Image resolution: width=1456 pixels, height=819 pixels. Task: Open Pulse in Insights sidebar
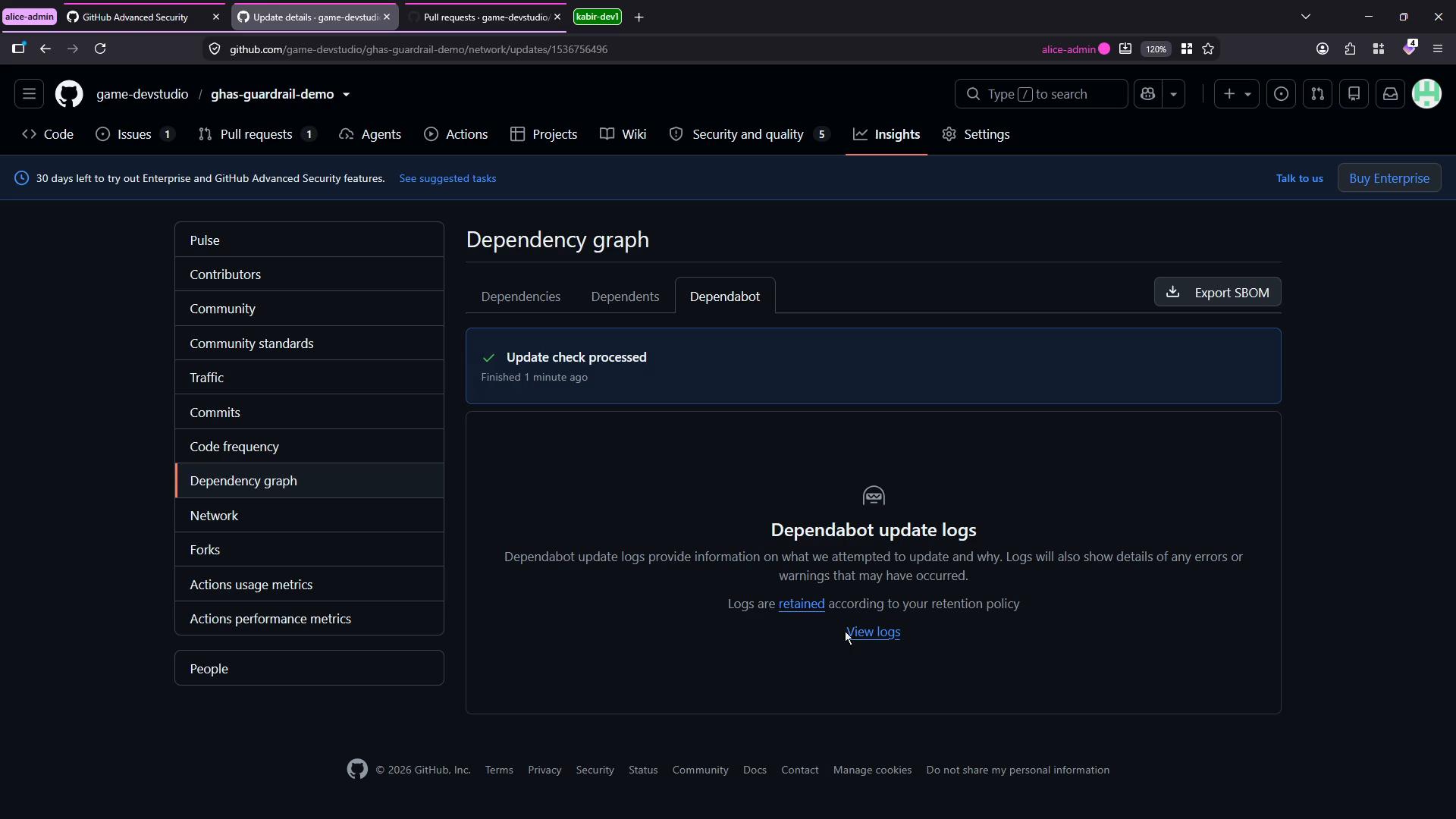tap(309, 240)
